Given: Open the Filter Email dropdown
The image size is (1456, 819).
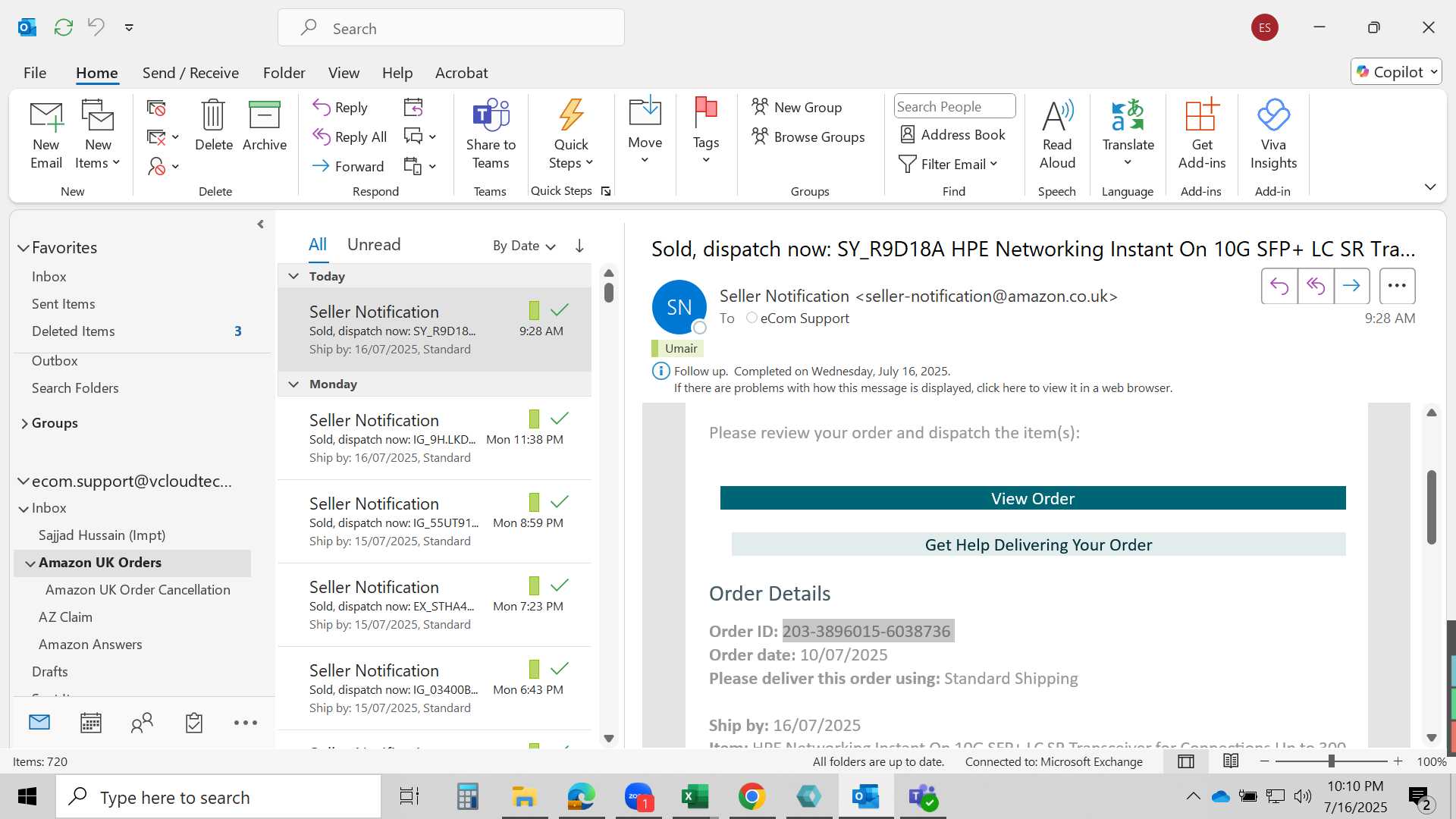Looking at the screenshot, I should [948, 164].
